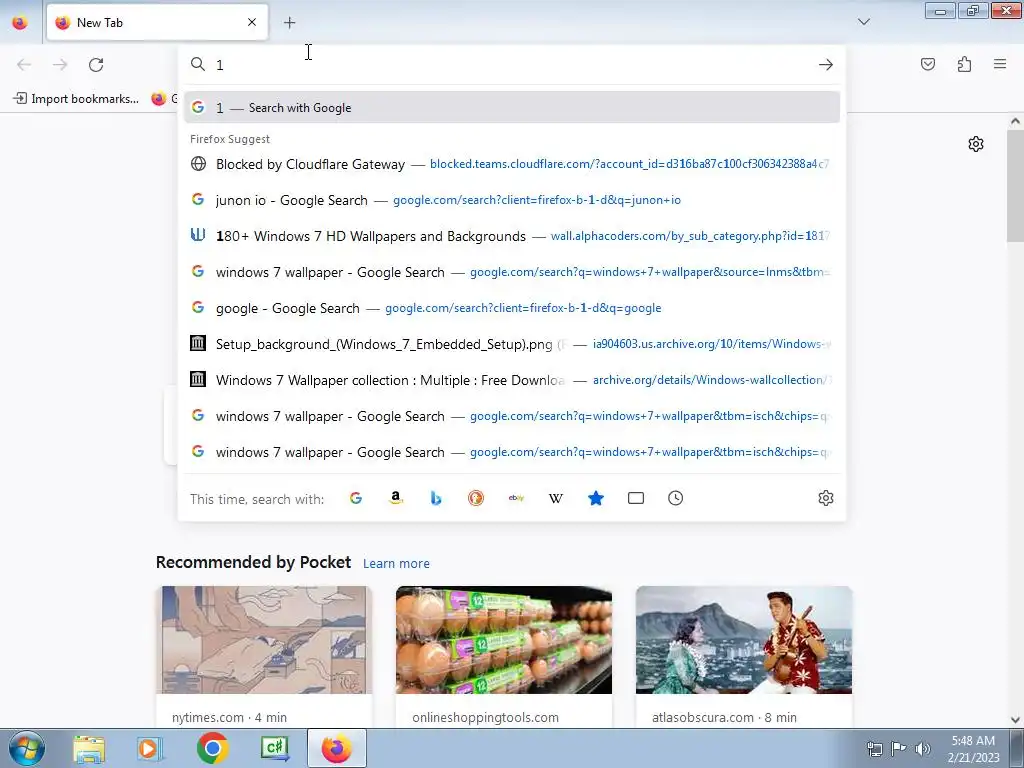This screenshot has height=768, width=1024.
Task: Search this time with eBay icon
Action: pyautogui.click(x=516, y=498)
